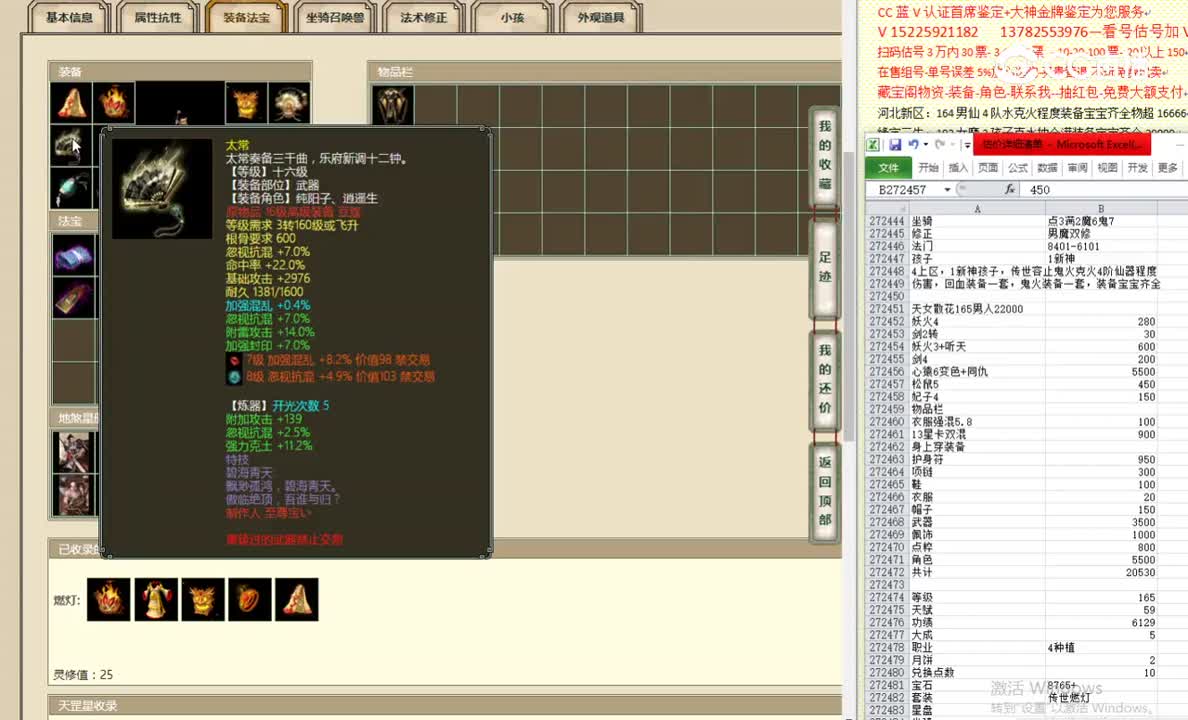Click the fx insert function icon
1188x720 pixels.
tap(1009, 189)
